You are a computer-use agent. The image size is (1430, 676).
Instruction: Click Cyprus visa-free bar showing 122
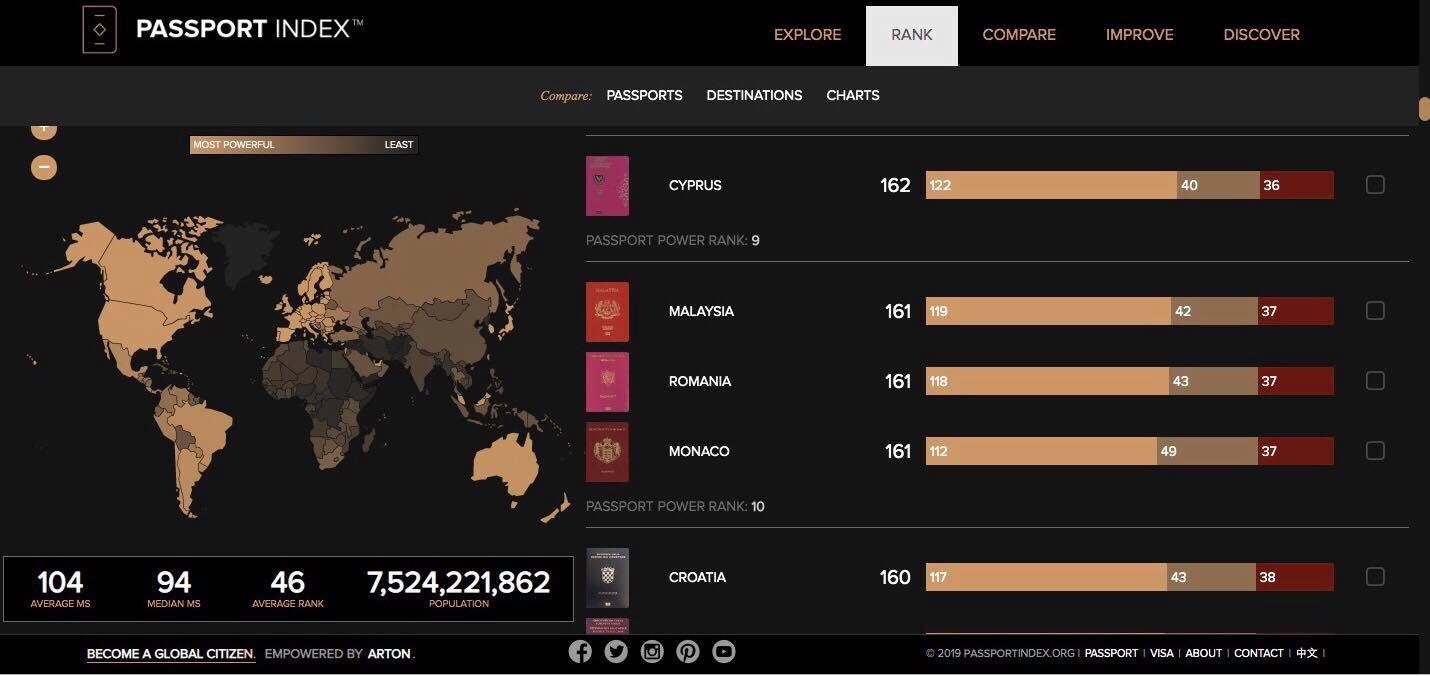[1051, 185]
